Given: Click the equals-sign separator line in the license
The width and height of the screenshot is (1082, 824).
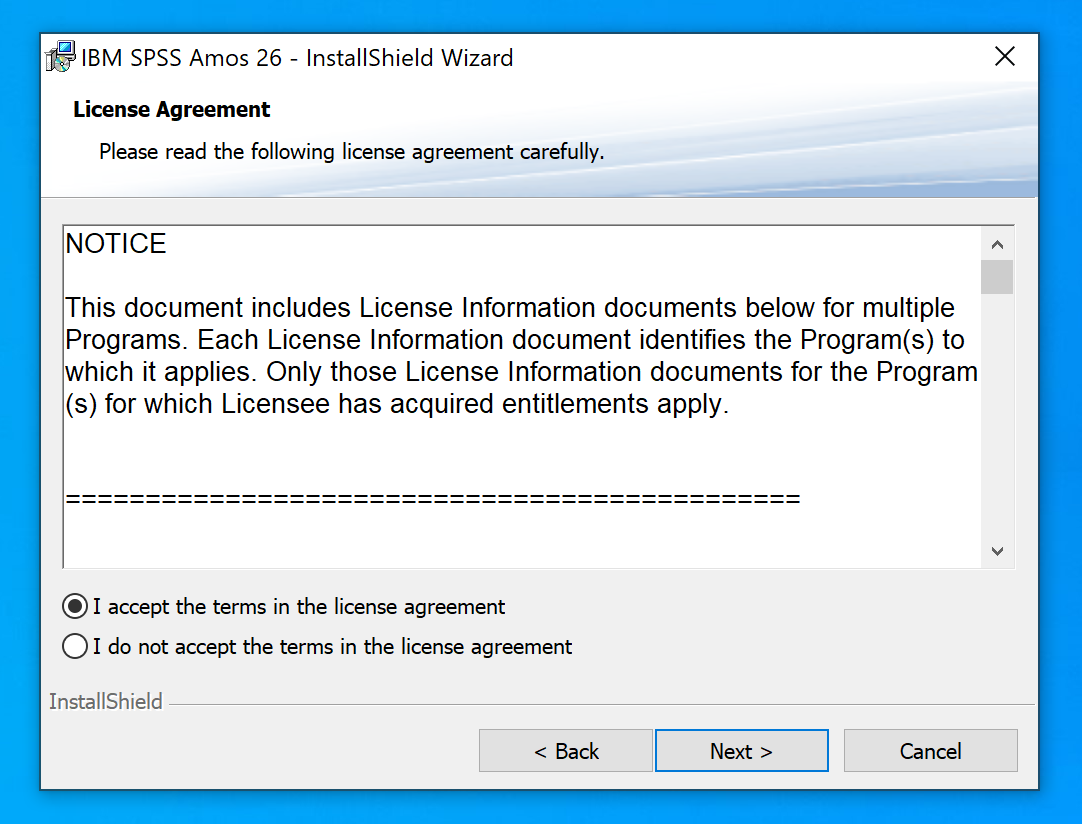Looking at the screenshot, I should [432, 498].
